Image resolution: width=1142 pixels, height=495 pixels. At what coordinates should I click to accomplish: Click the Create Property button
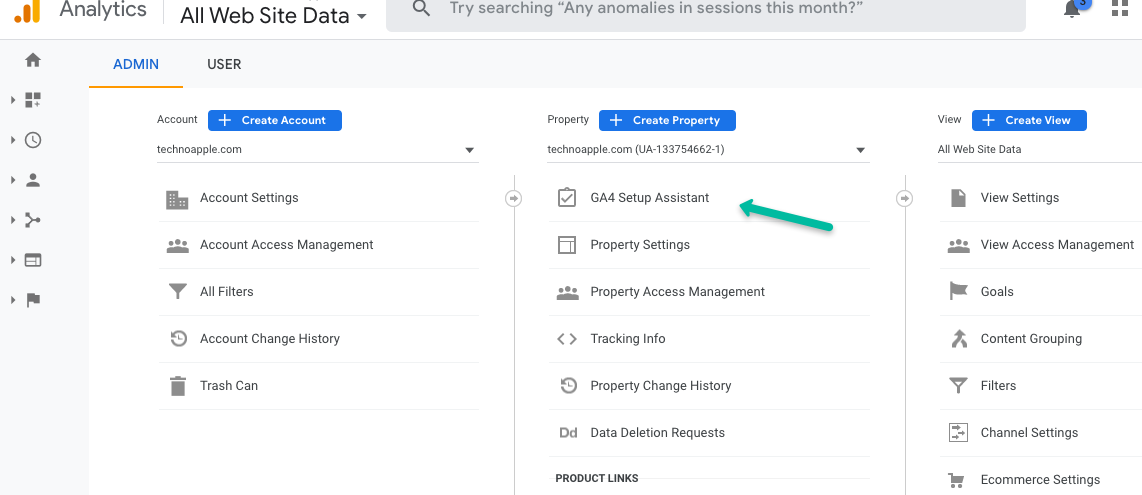pos(667,120)
